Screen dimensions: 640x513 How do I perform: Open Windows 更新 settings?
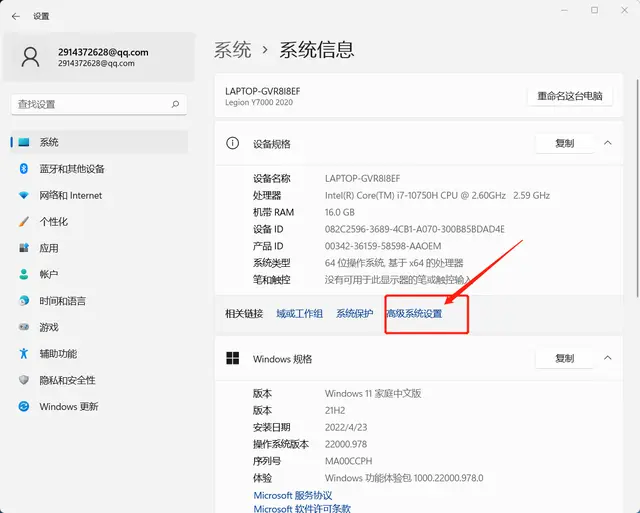point(99,406)
